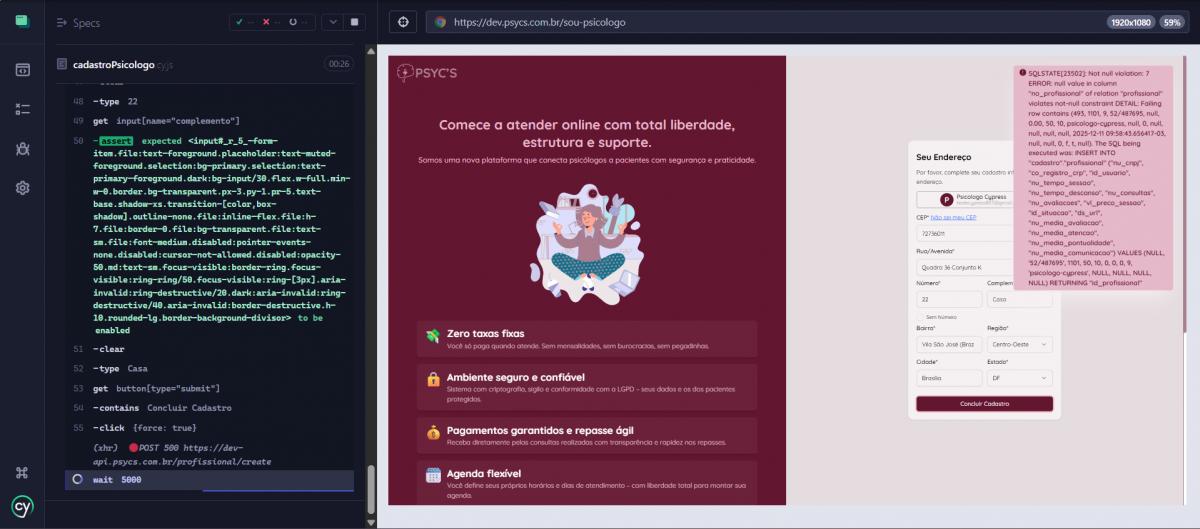Activate the selector playground crosshair
1200x529 pixels.
click(x=402, y=21)
